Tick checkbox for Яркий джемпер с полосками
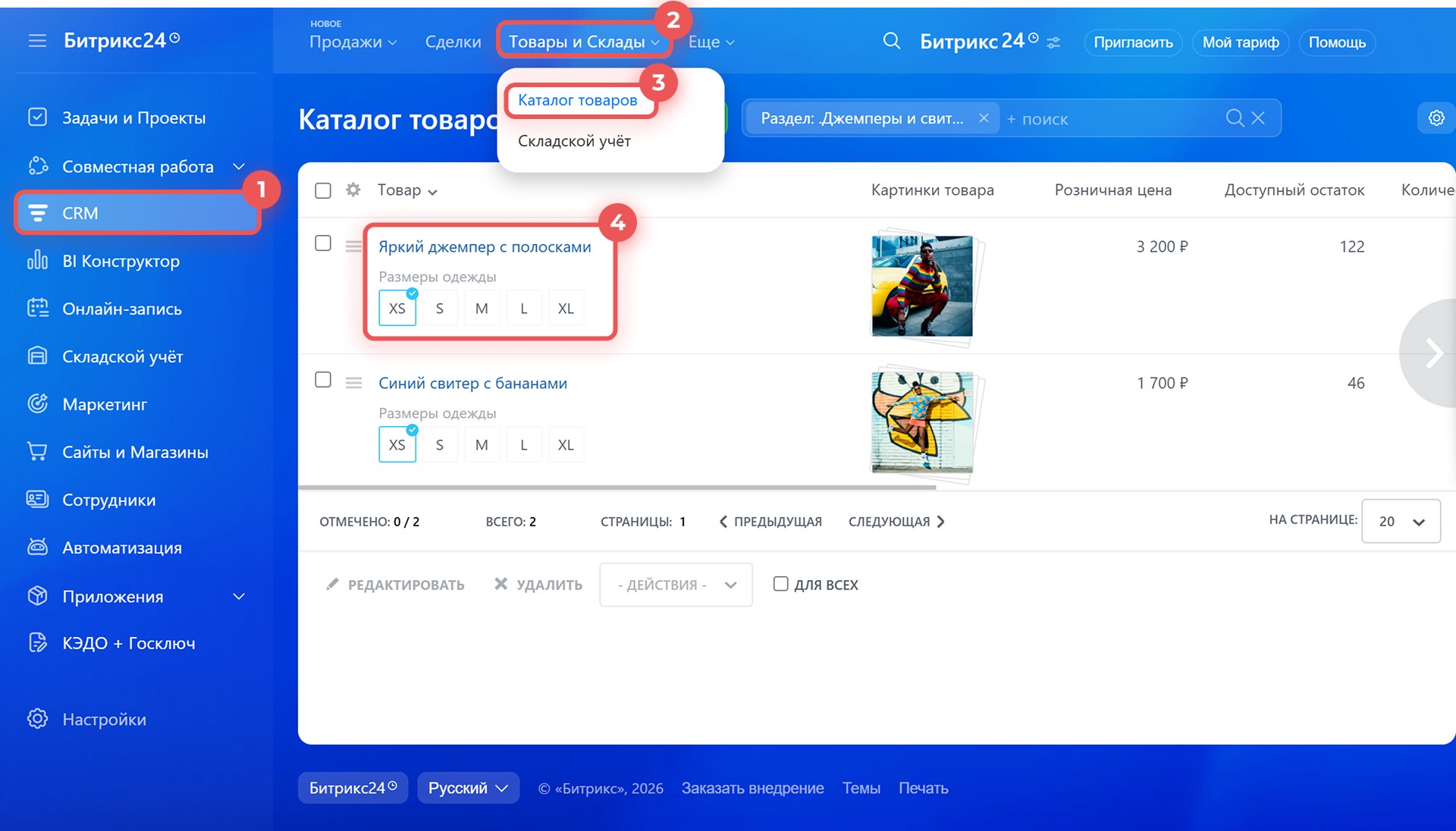1456x831 pixels. coord(323,243)
